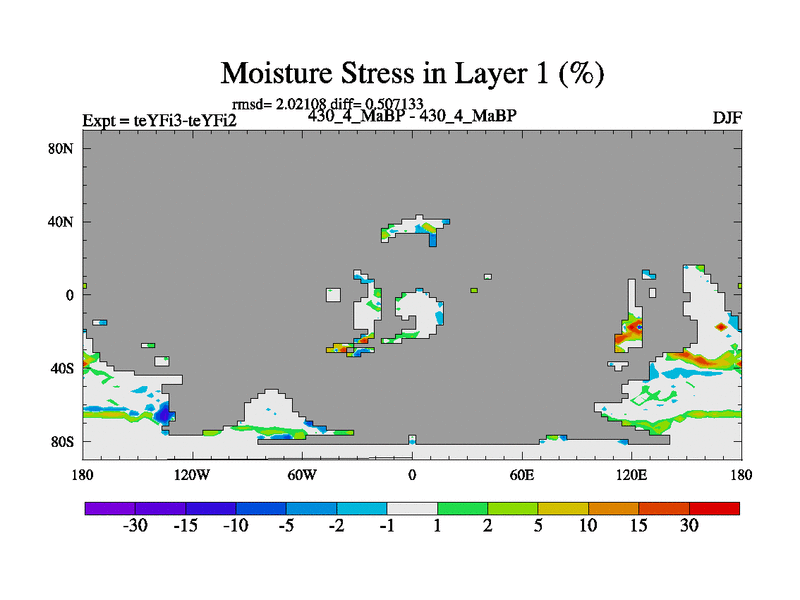Image resolution: width=800 pixels, height=600 pixels.
Task: Click the plot title Moisture Stress in Layer 1
Action: click(x=411, y=73)
